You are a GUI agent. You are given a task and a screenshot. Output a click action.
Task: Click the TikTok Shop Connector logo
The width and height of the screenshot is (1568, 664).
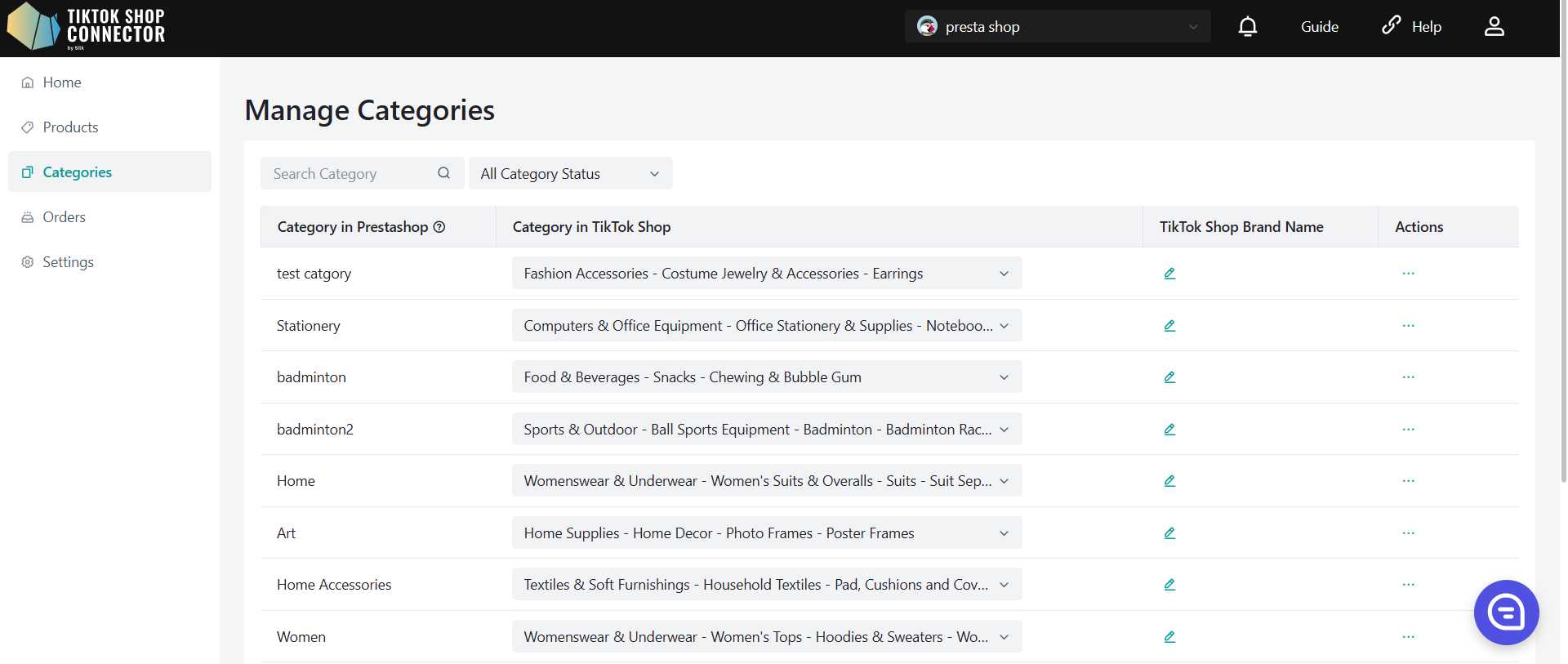[86, 26]
